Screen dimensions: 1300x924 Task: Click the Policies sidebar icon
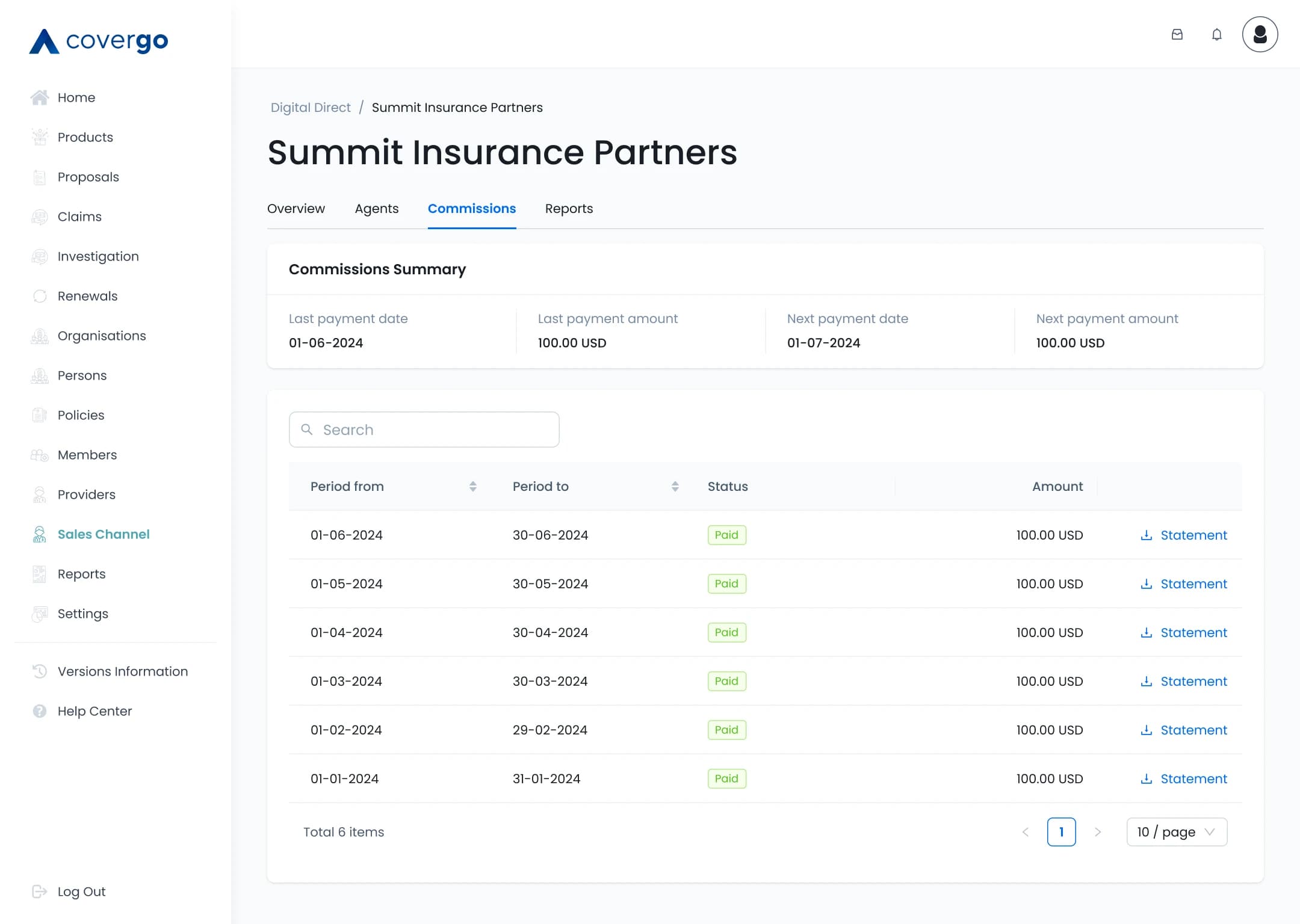click(40, 415)
